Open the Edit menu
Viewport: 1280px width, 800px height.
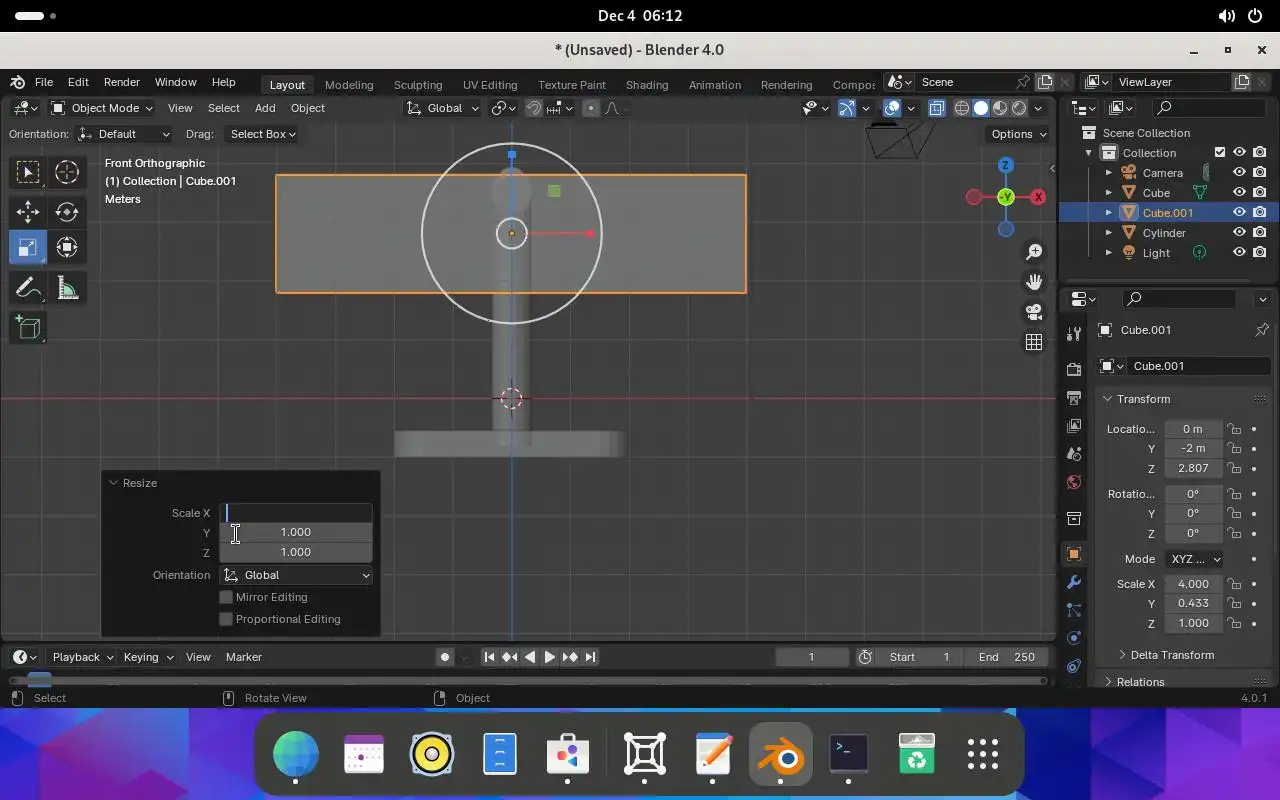pos(78,82)
